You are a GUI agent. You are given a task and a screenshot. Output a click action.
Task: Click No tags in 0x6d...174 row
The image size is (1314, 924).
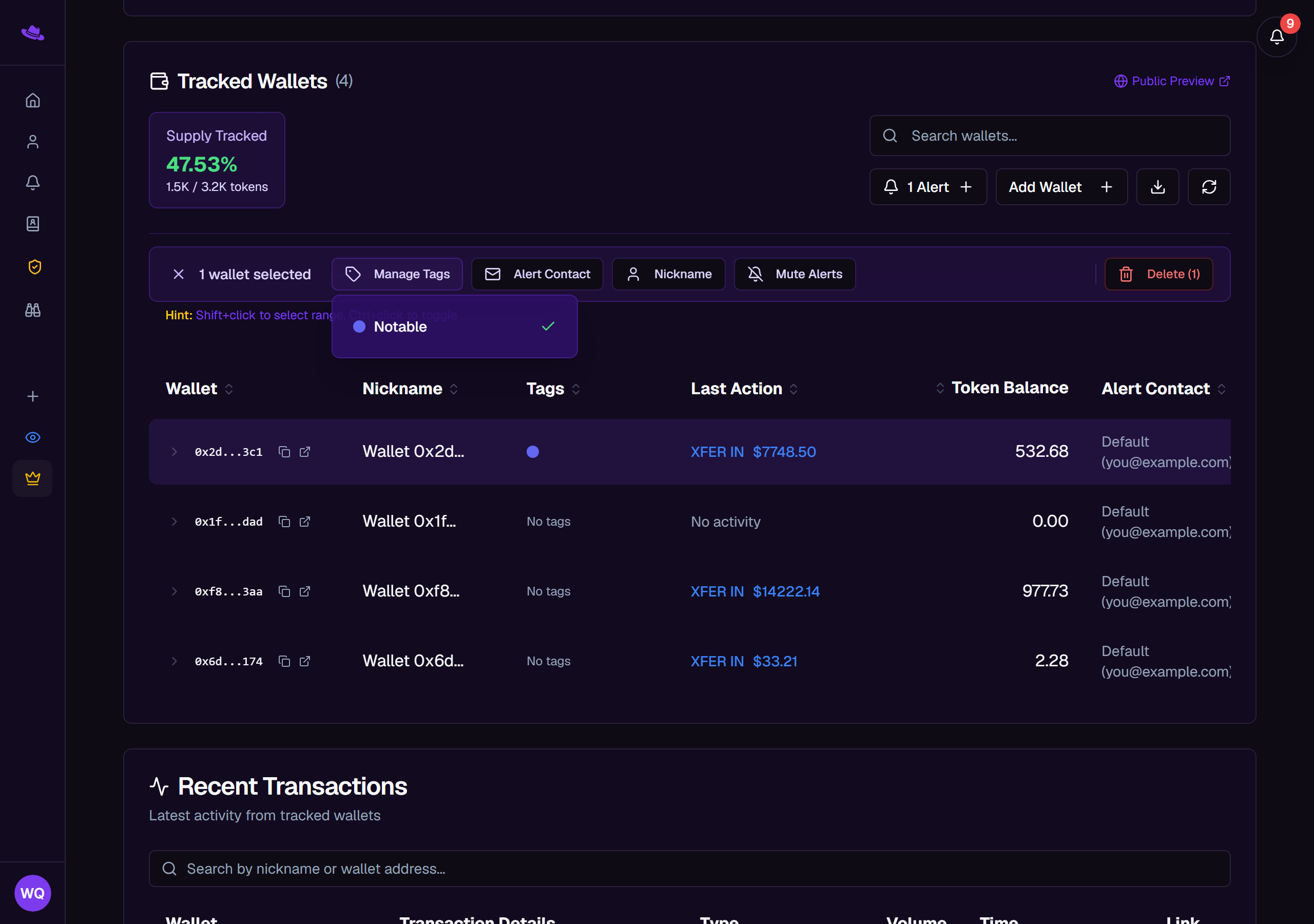tap(548, 661)
